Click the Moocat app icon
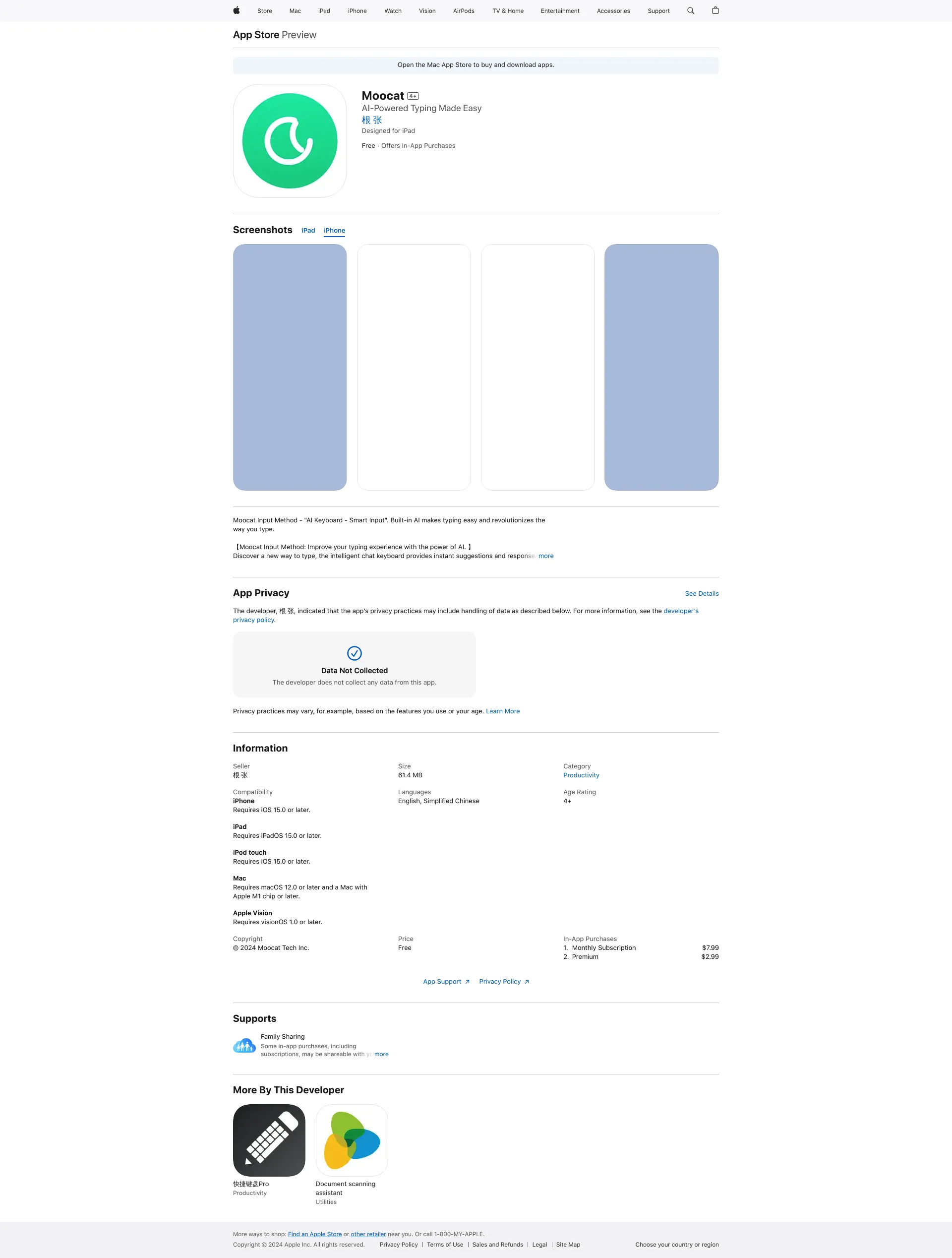 point(290,140)
